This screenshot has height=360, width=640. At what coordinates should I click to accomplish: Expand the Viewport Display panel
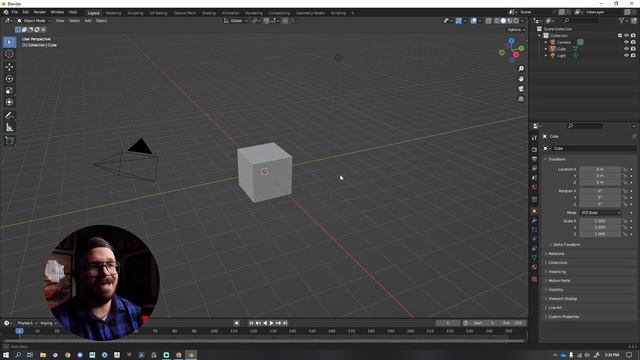coord(561,299)
